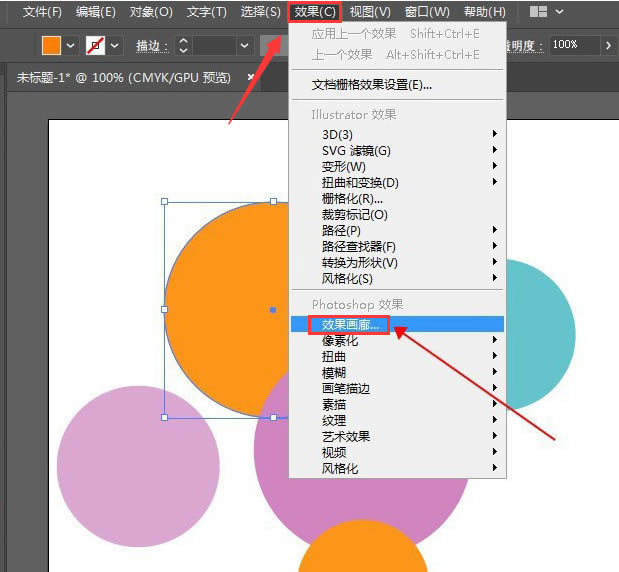Screen dimensions: 619x572
Task: Click the orange fill color swatch
Action: click(x=51, y=45)
